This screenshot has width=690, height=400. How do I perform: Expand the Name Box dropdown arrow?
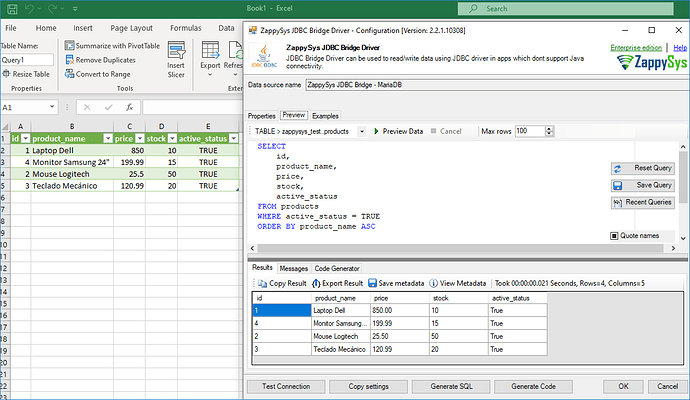(x=52, y=107)
